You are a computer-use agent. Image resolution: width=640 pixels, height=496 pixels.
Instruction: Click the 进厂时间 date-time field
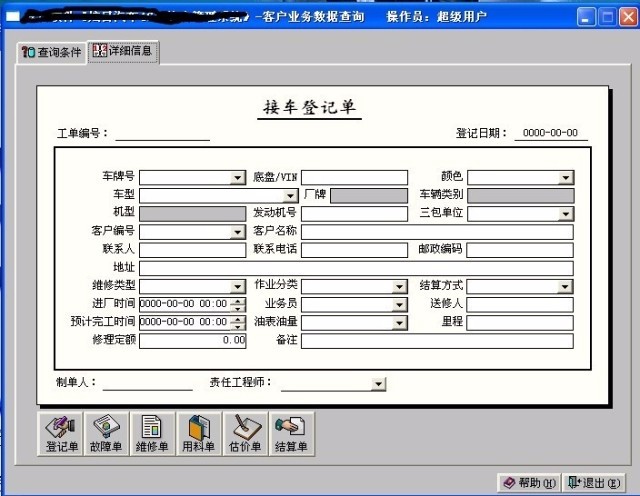(185, 304)
